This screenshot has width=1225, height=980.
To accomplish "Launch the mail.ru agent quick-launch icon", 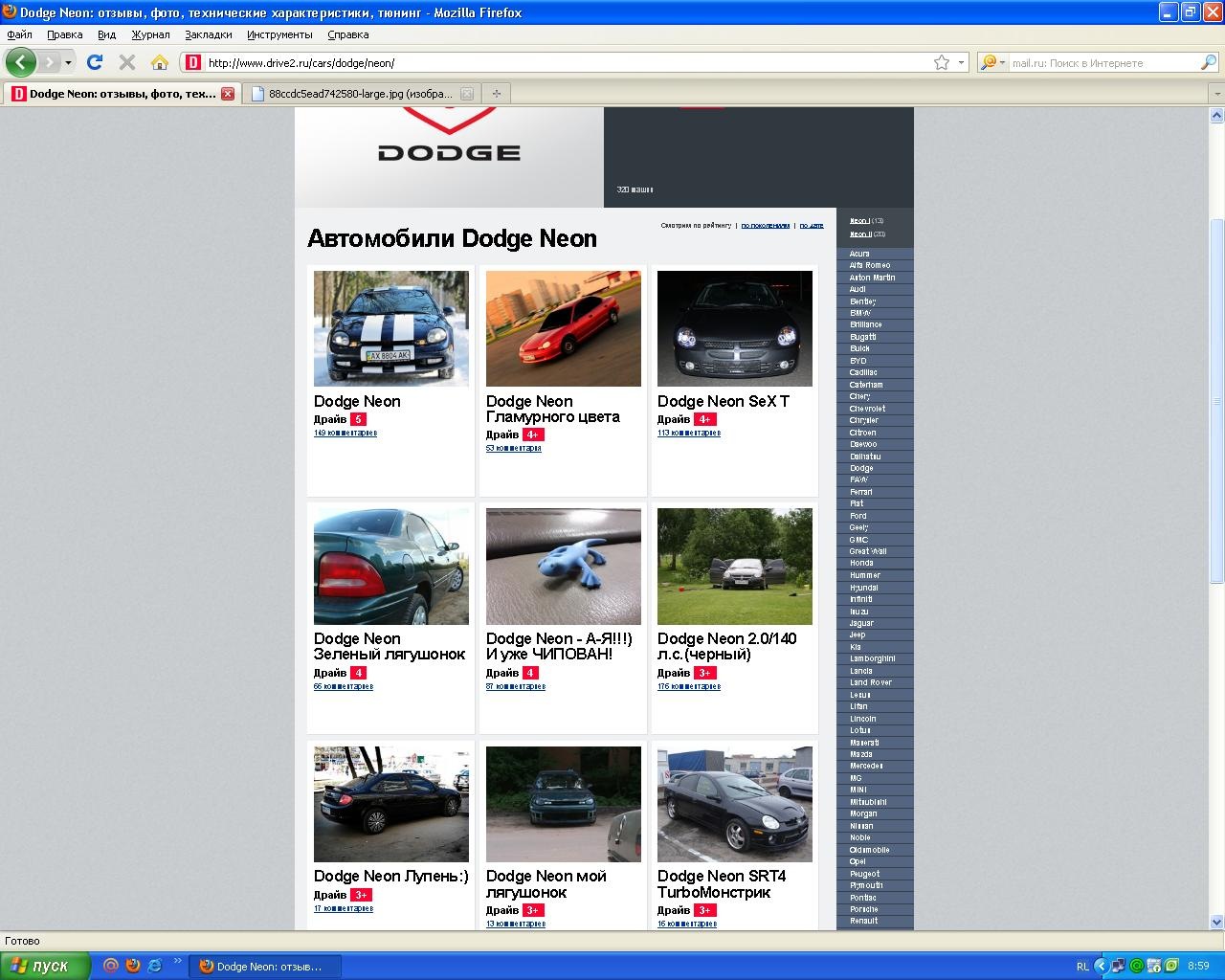I will (x=111, y=966).
